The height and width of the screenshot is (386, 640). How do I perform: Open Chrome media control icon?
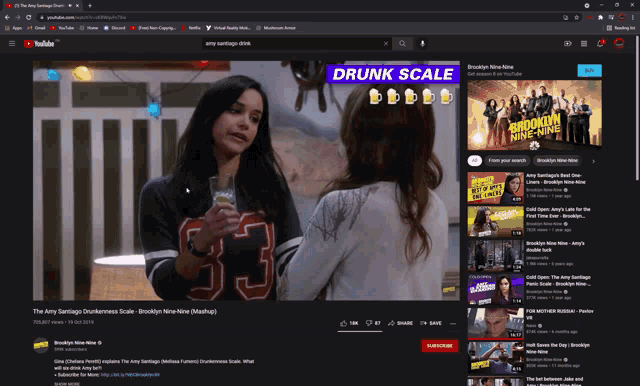click(x=611, y=17)
